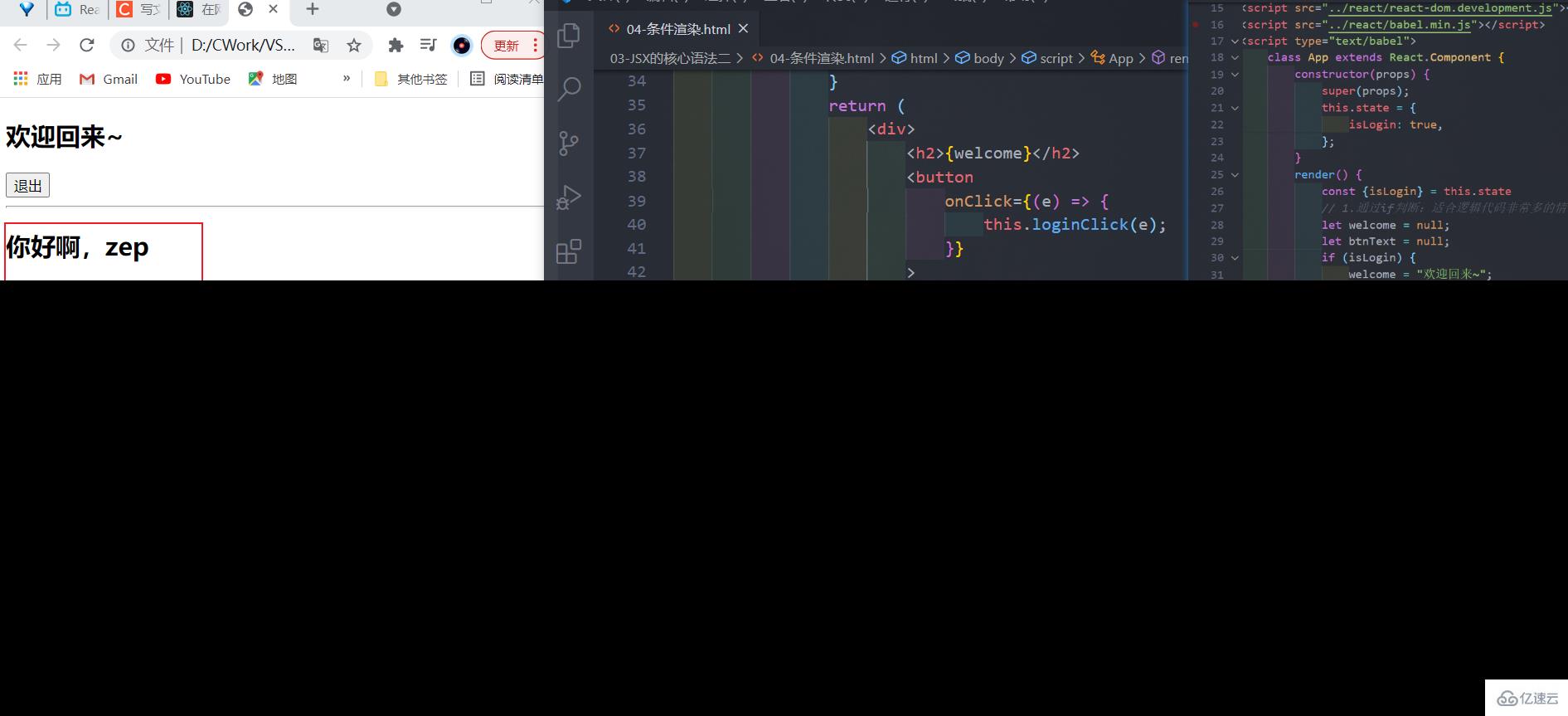Click the 退出 logout button on page
1568x716 pixels.
(x=27, y=185)
